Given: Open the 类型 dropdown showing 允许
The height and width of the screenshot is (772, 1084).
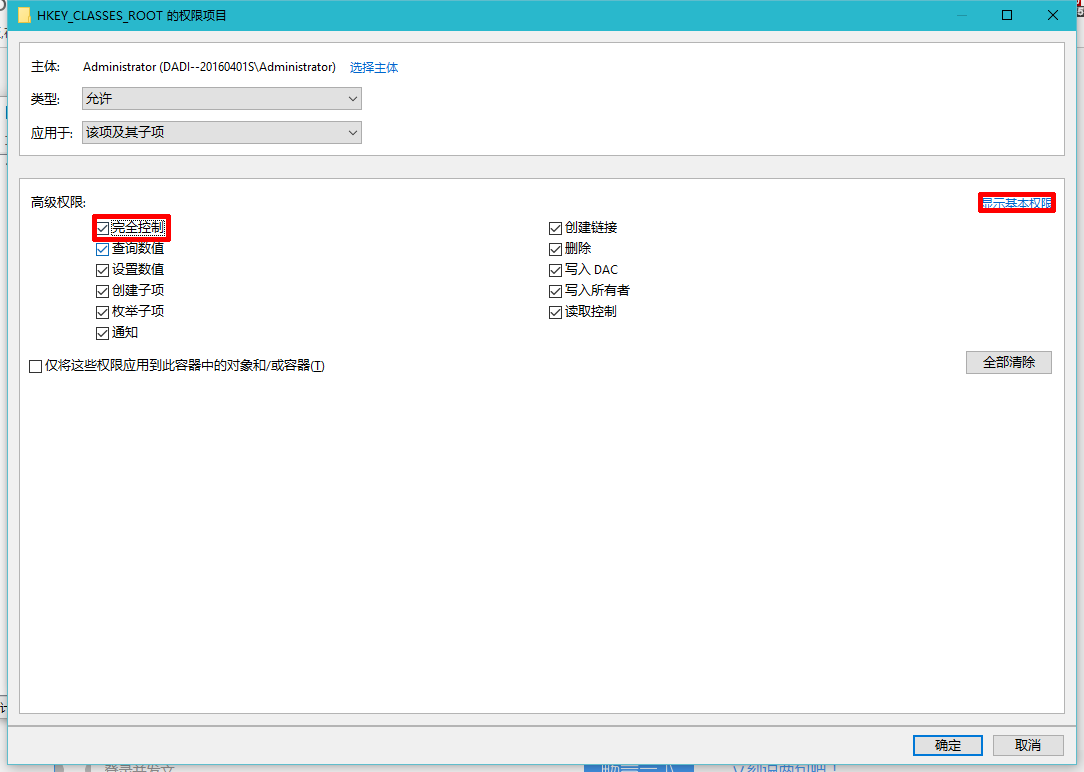Looking at the screenshot, I should pyautogui.click(x=221, y=99).
